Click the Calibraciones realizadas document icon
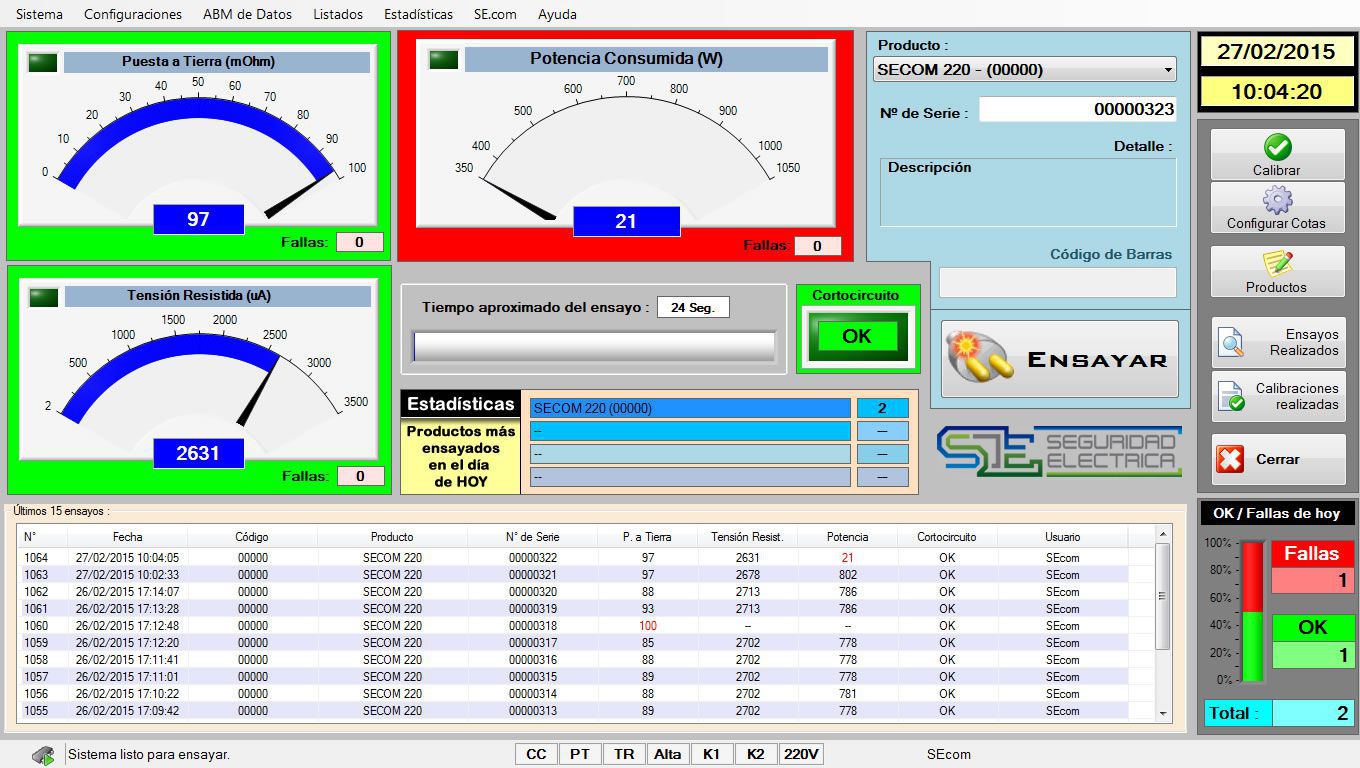The image size is (1360, 768). (1231, 397)
